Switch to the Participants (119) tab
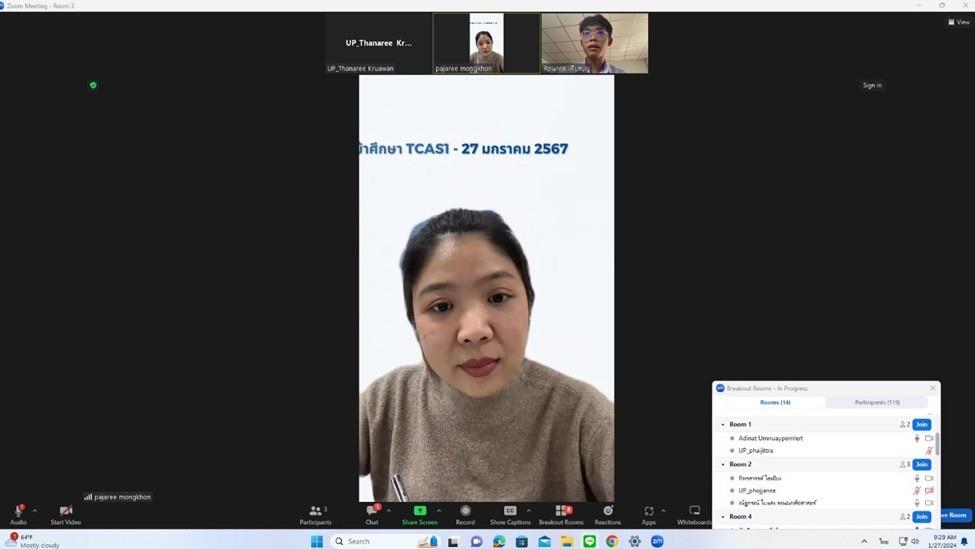The width and height of the screenshot is (975, 549). pyautogui.click(x=877, y=403)
